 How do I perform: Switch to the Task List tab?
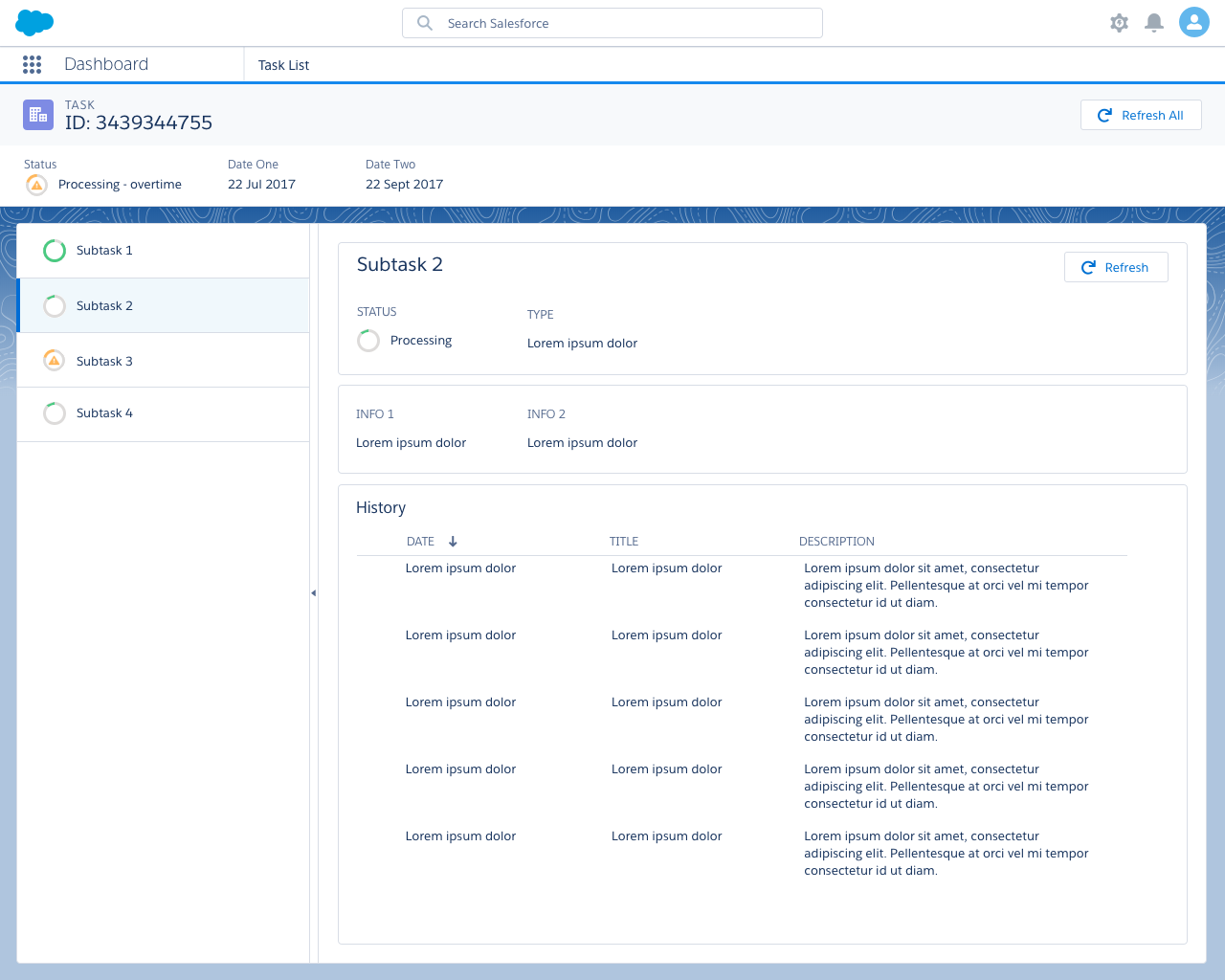tap(283, 65)
